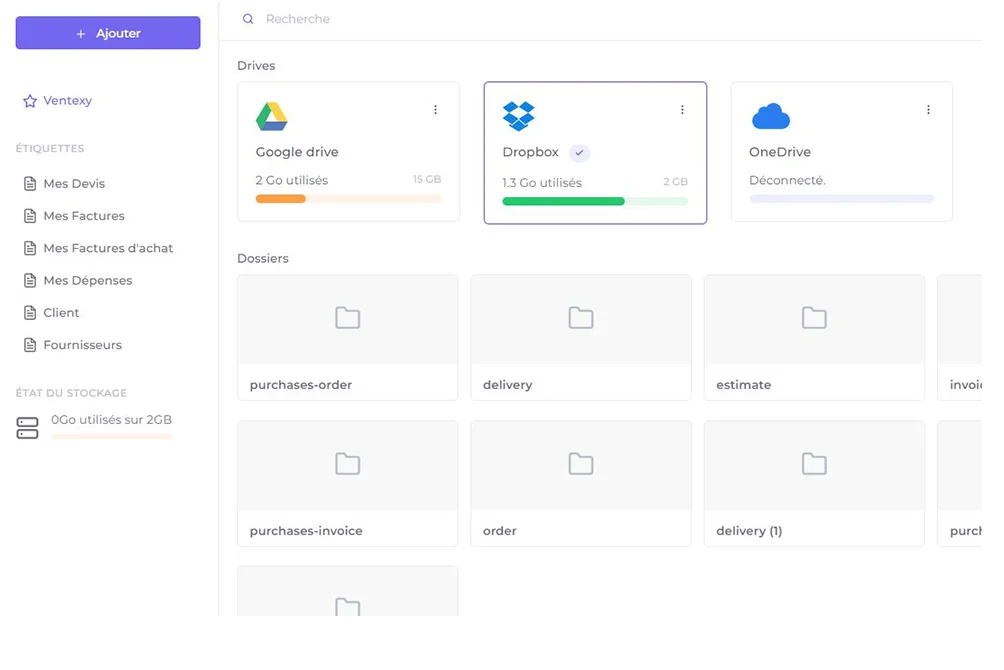Open the Mes Factures label
Viewport: 1004px width, 670px height.
tap(84, 216)
